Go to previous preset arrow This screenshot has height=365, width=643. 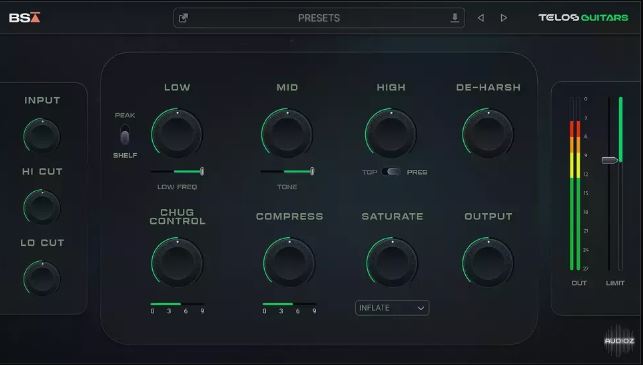(481, 18)
